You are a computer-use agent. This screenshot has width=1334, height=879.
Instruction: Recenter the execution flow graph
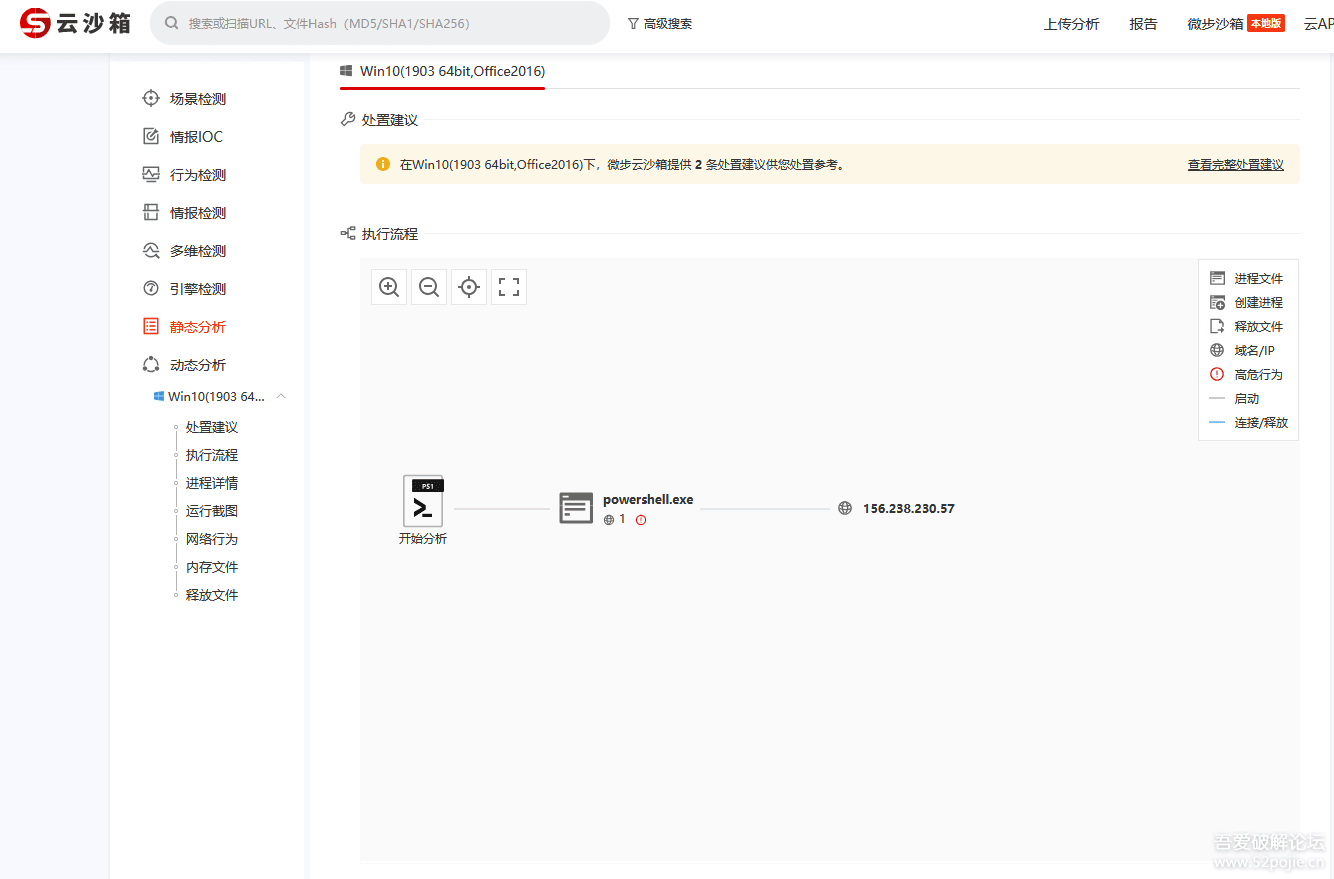469,287
